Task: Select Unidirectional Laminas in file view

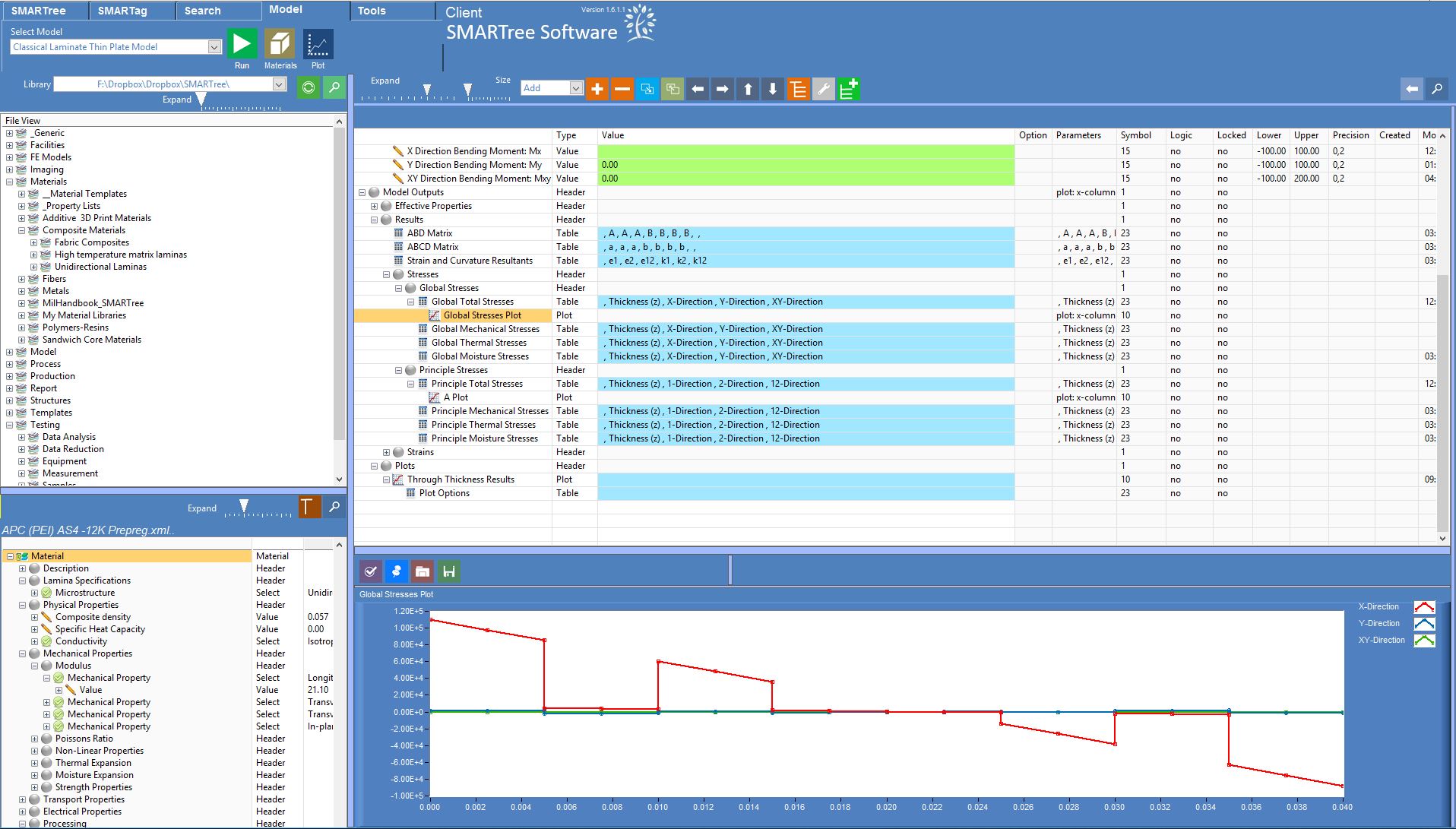Action: (100, 267)
